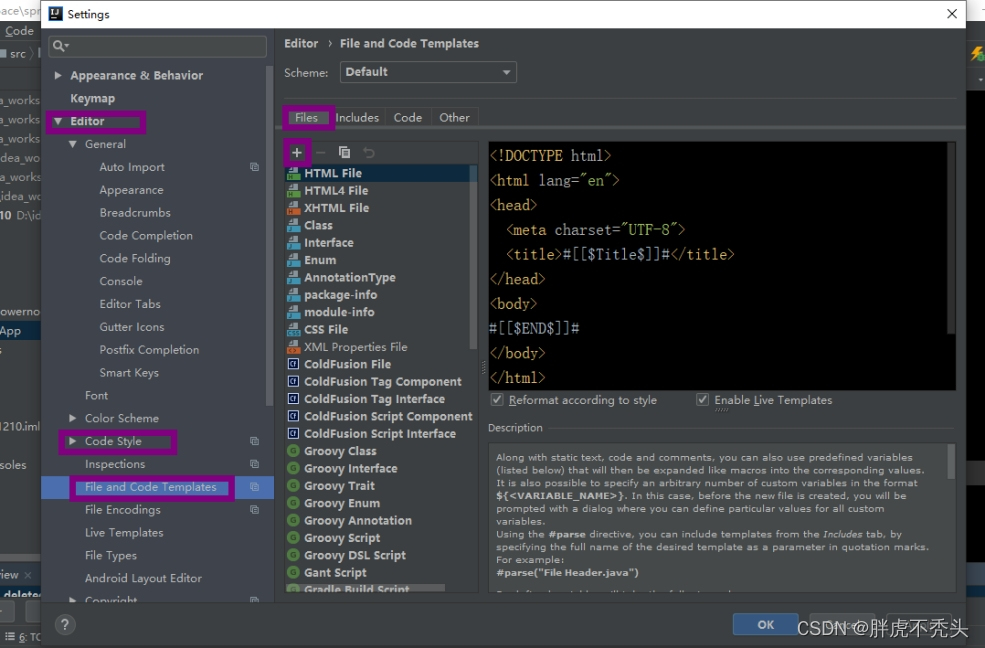Click the Class template icon
The height and width of the screenshot is (648, 985).
pyautogui.click(x=293, y=225)
